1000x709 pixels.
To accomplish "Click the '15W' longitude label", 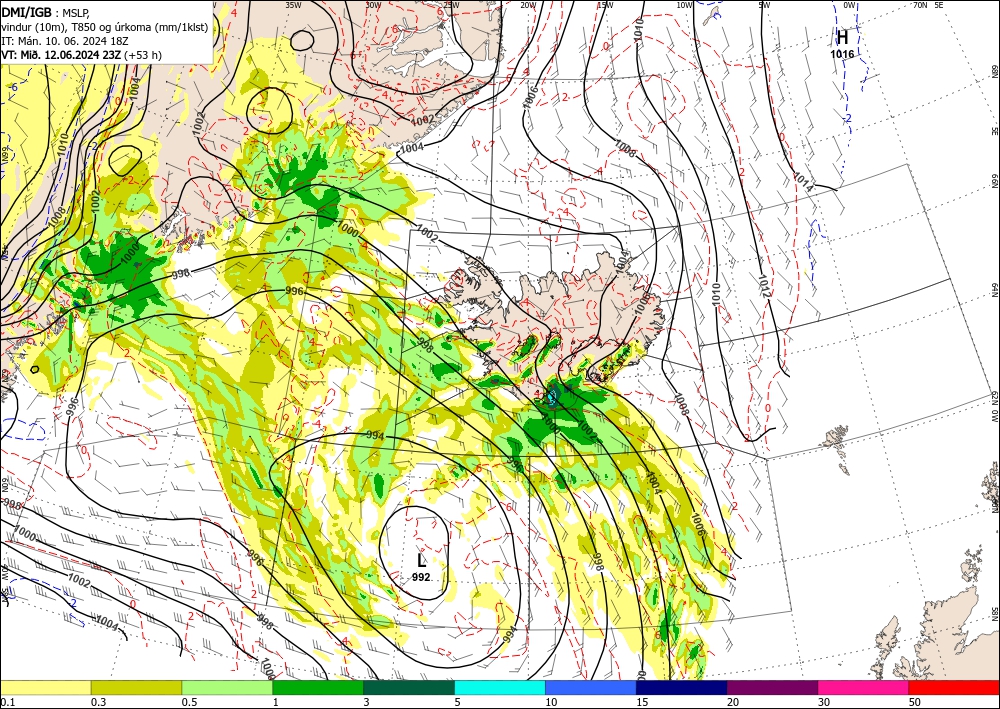I will coord(605,5).
